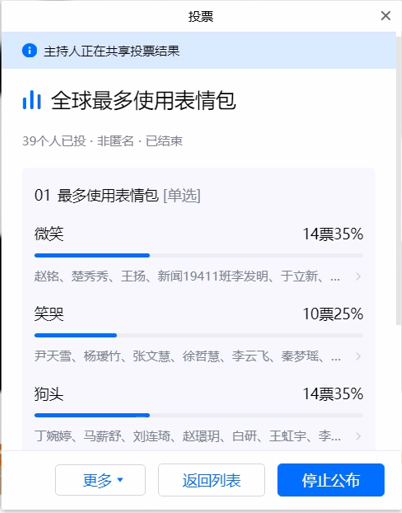Click the 停止公布 button
Screen dimensions: 402x513
click(x=331, y=480)
